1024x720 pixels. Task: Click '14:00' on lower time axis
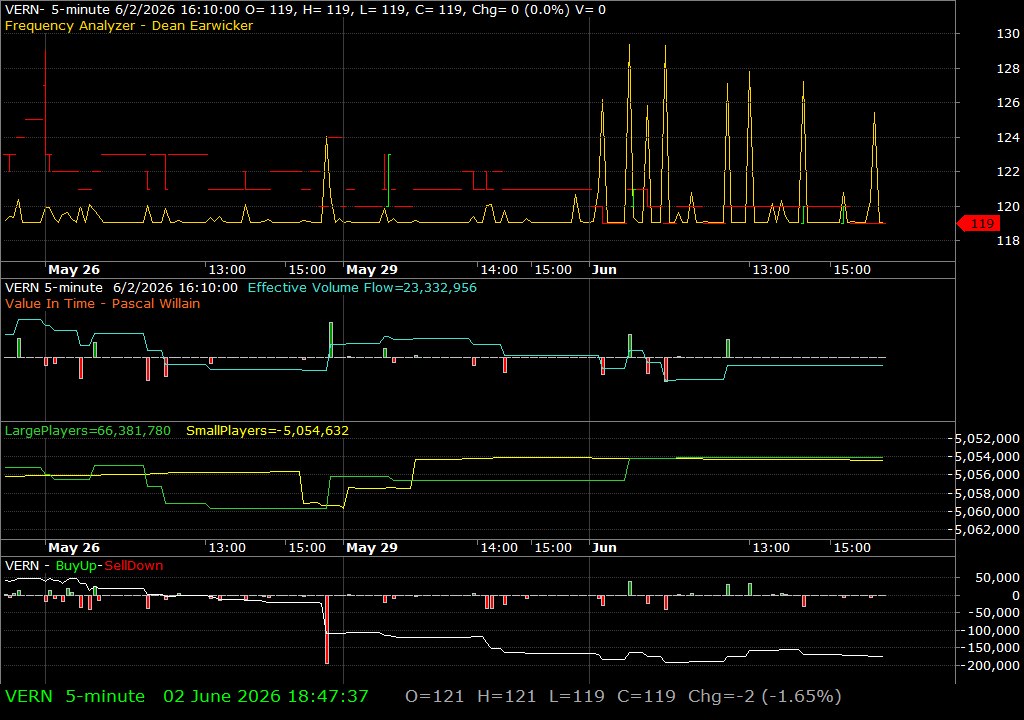click(499, 548)
